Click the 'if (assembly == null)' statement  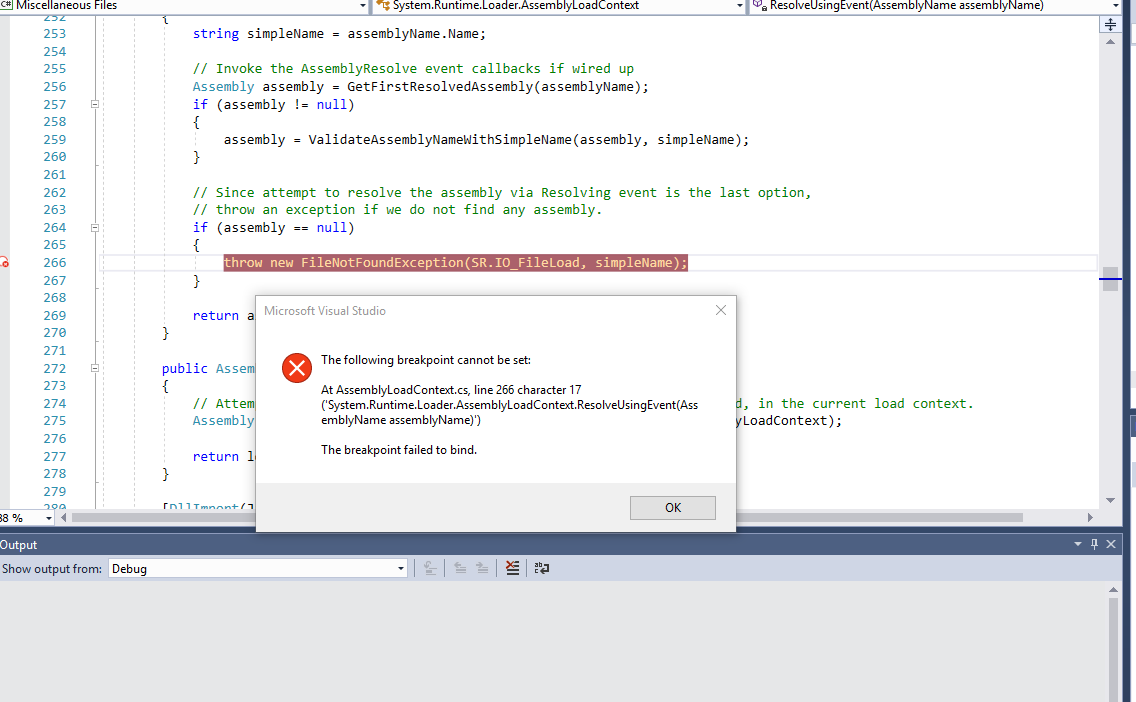click(273, 227)
